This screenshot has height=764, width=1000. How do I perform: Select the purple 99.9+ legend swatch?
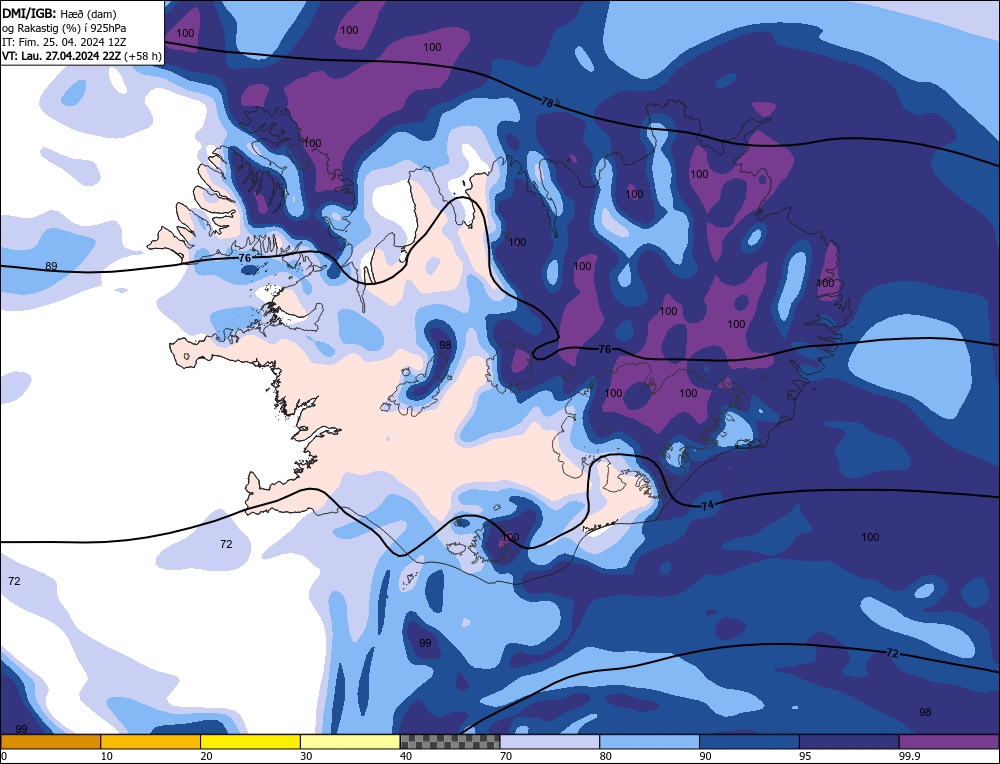click(x=949, y=741)
